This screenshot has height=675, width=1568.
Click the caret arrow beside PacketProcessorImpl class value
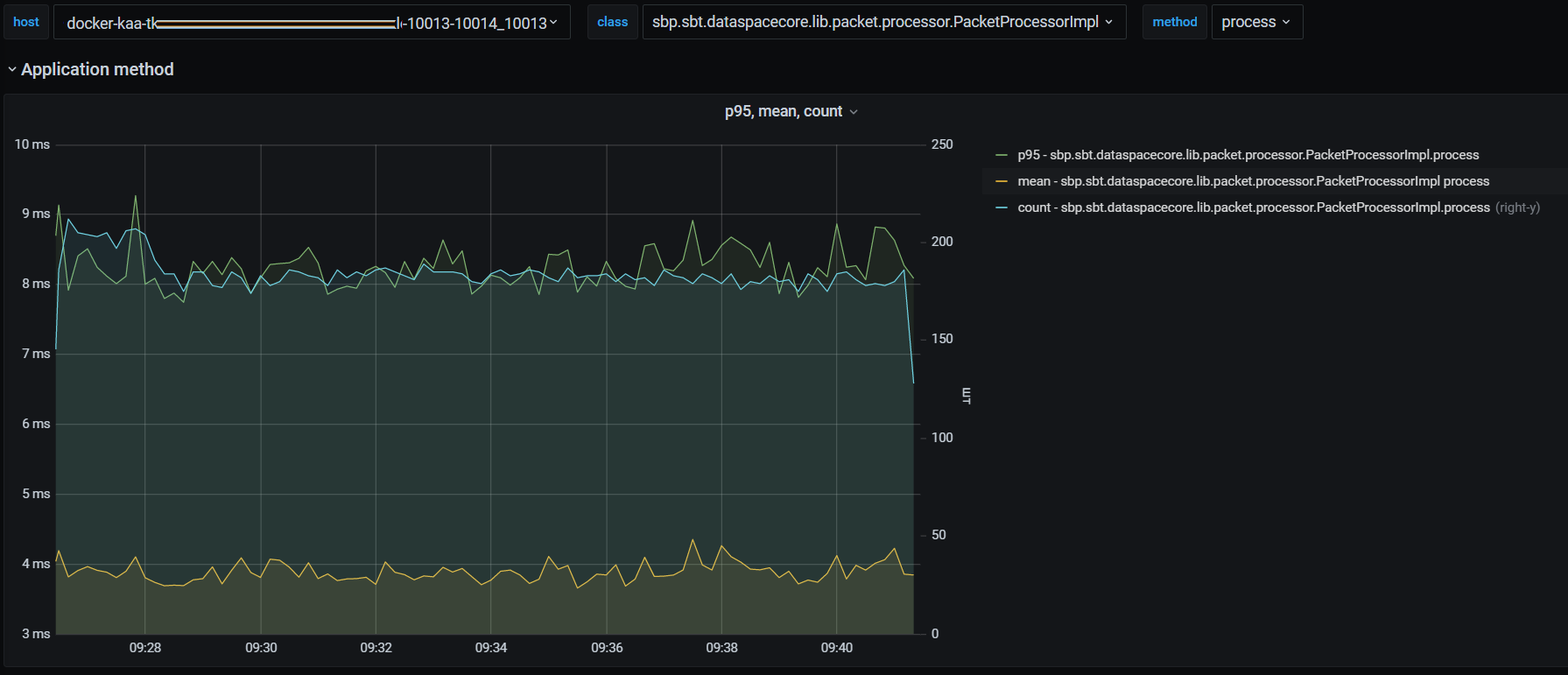point(1109,23)
